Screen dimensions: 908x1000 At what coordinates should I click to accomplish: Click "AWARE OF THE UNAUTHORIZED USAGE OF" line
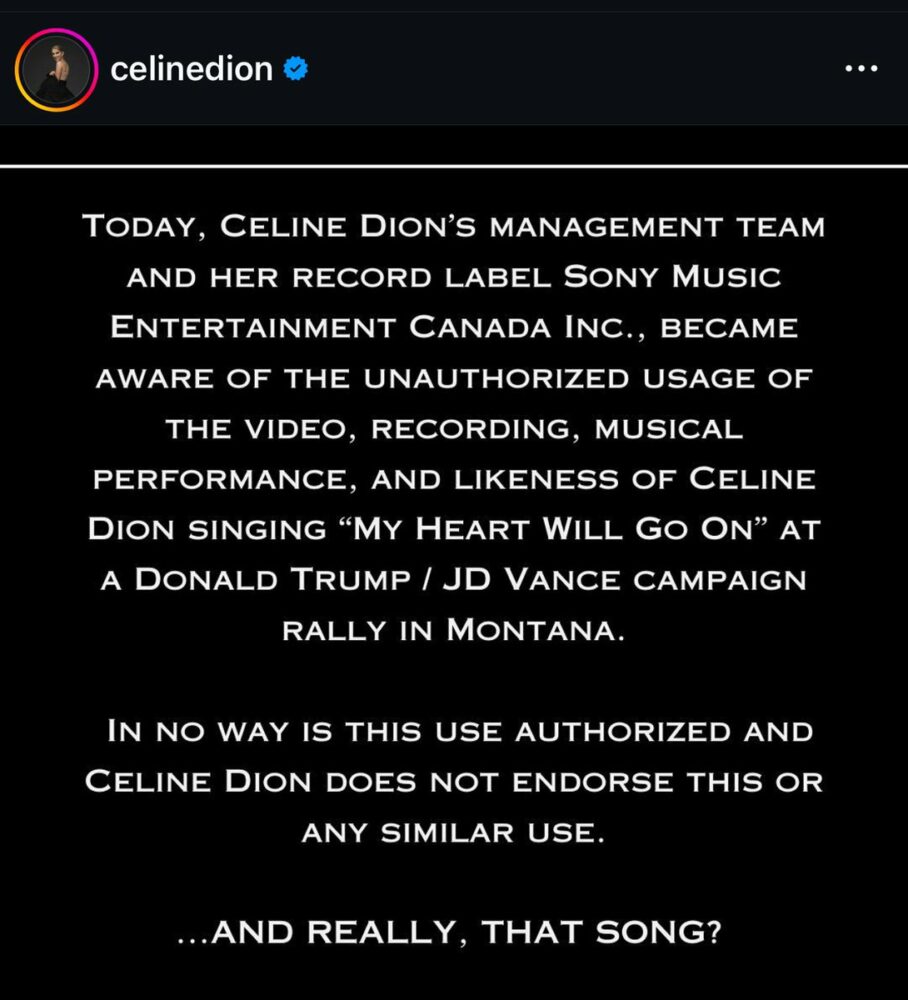click(454, 378)
